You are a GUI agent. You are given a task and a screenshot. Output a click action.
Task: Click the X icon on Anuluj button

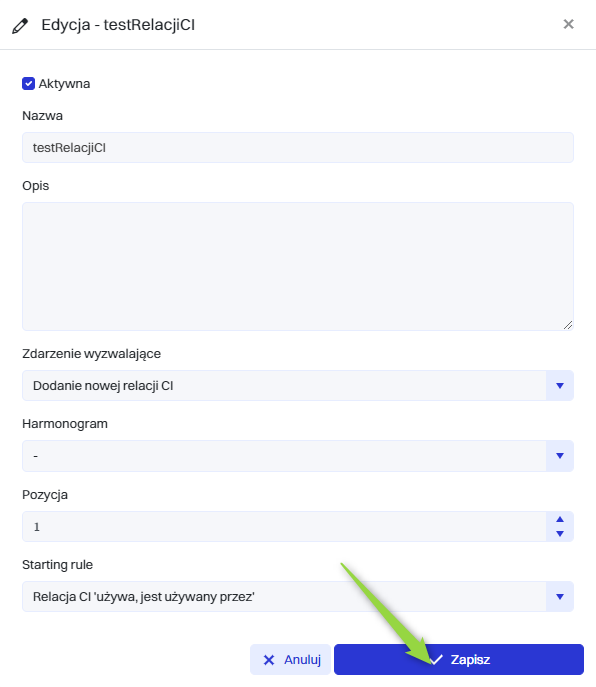point(269,660)
